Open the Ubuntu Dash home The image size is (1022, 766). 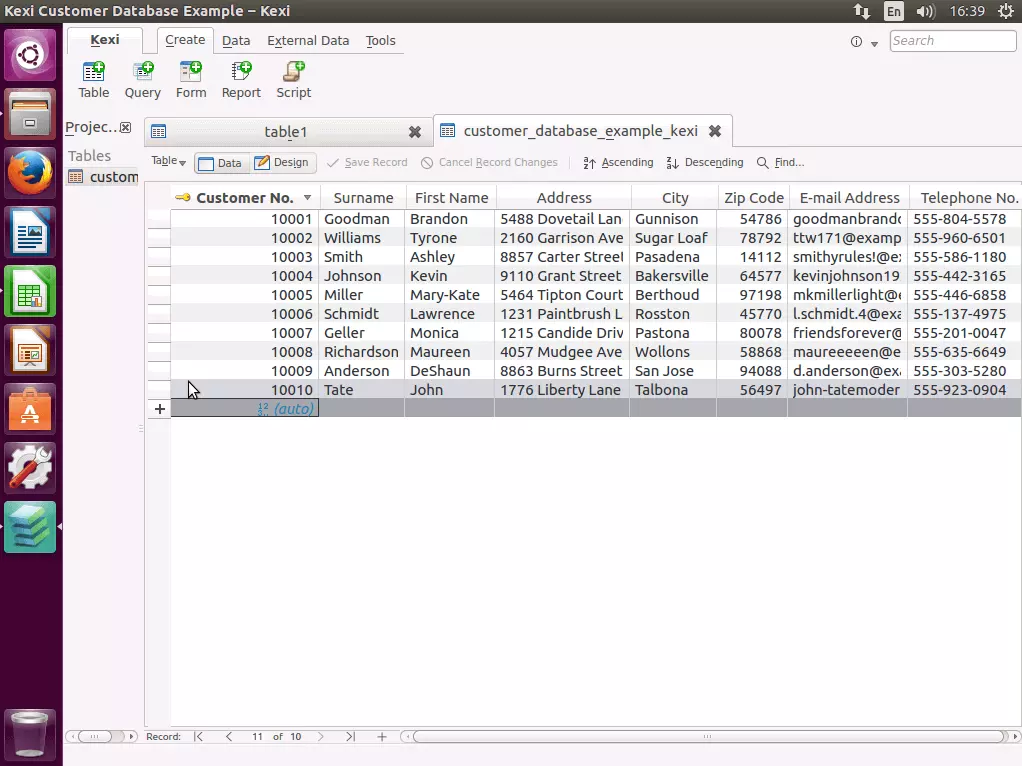pos(30,55)
